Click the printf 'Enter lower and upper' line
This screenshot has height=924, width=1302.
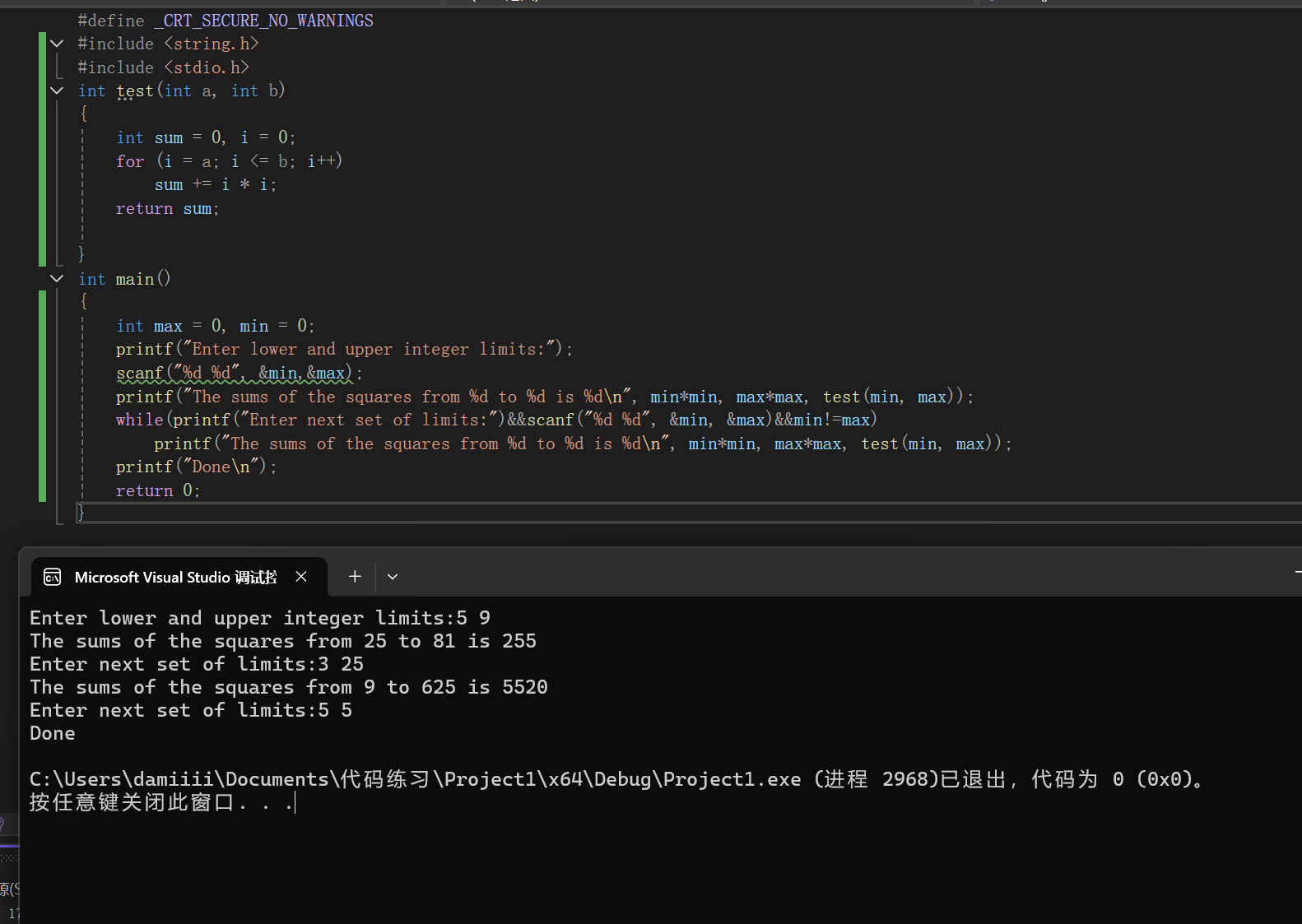coord(344,349)
